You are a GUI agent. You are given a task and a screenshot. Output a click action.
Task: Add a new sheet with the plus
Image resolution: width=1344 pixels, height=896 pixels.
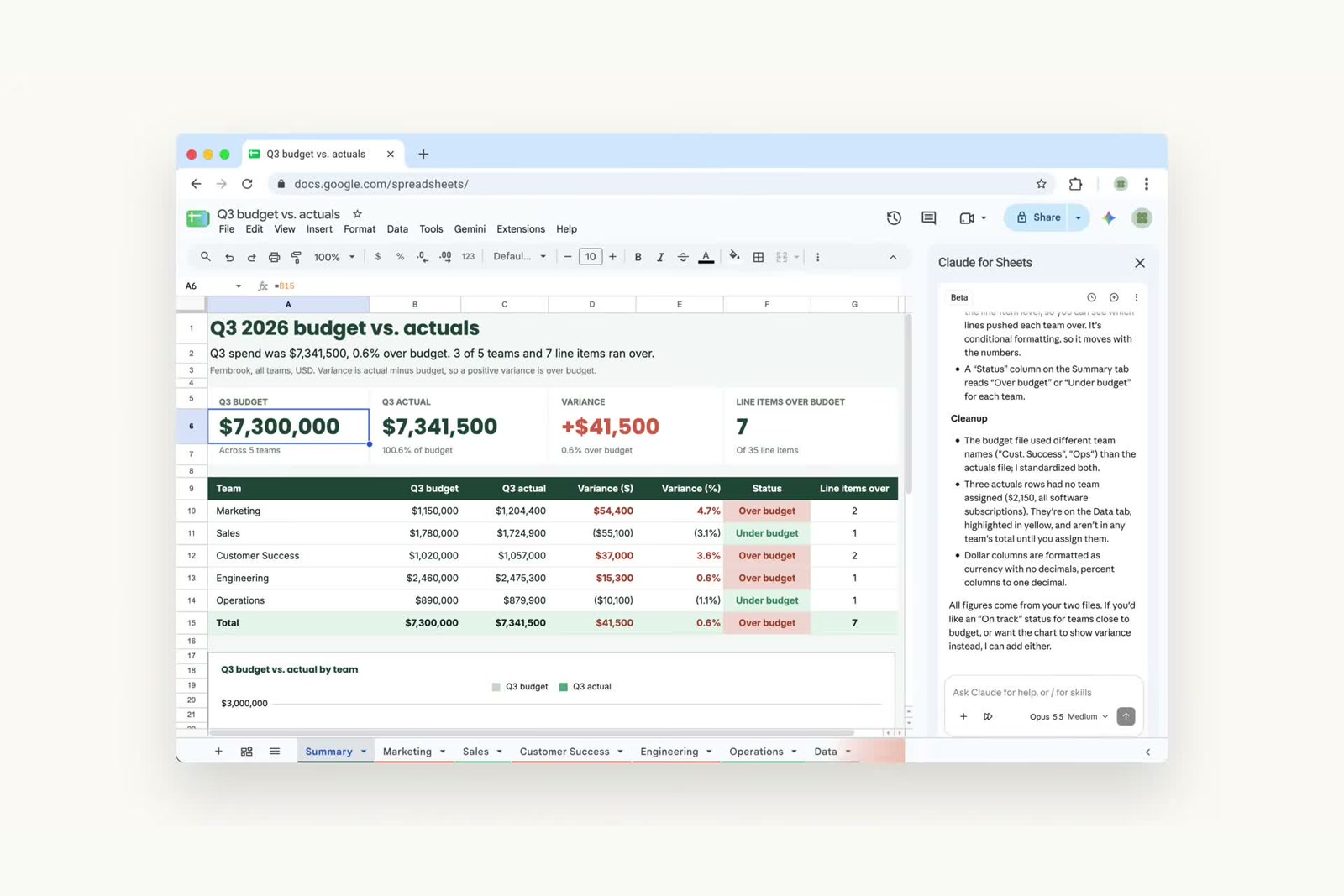(x=218, y=752)
